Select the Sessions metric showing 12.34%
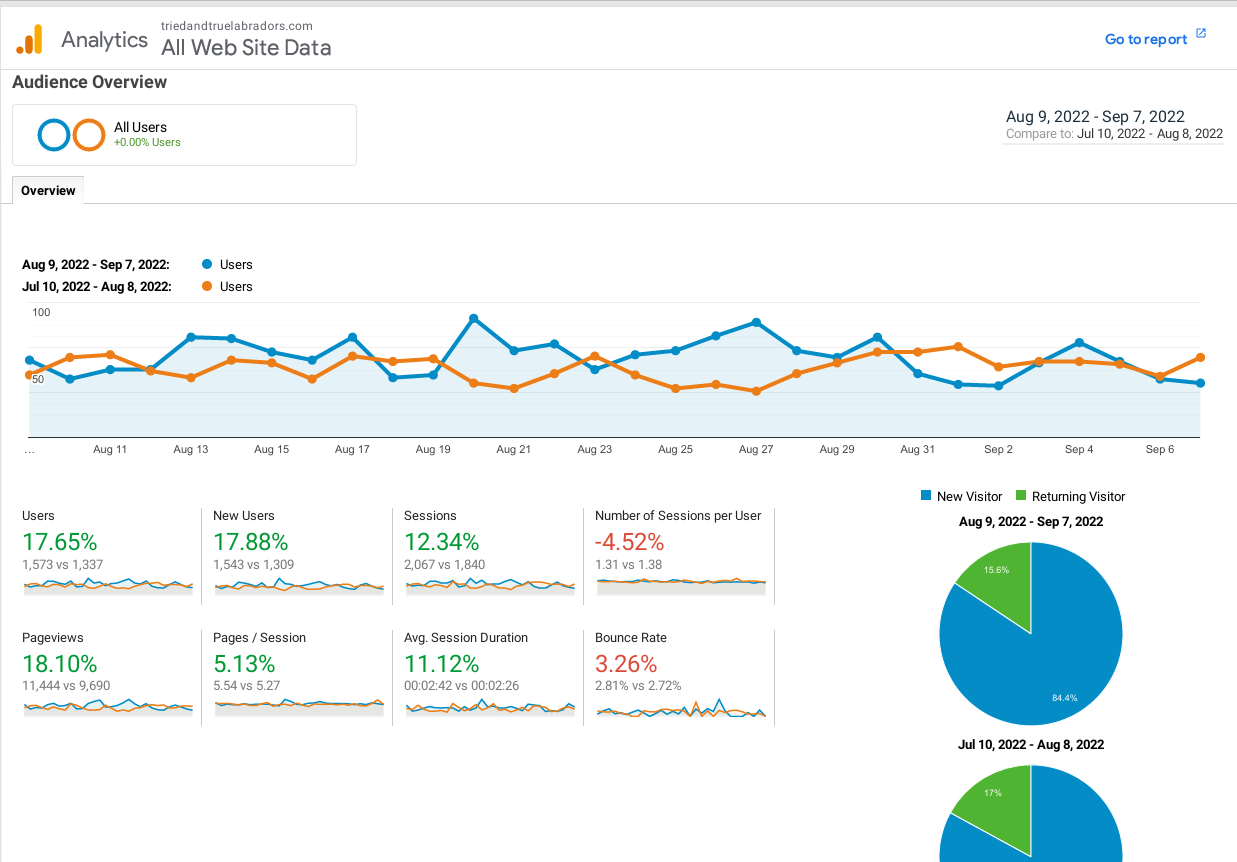Screen dimensions: 1237x862 pyautogui.click(x=490, y=556)
